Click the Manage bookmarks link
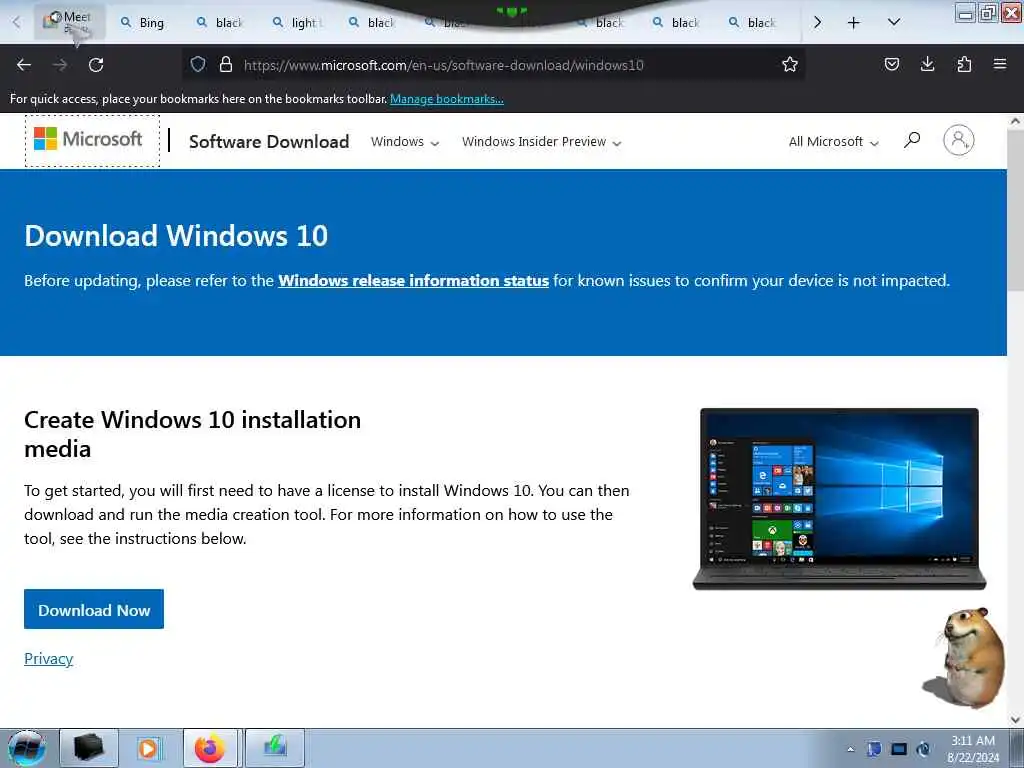This screenshot has width=1024, height=768. [447, 99]
